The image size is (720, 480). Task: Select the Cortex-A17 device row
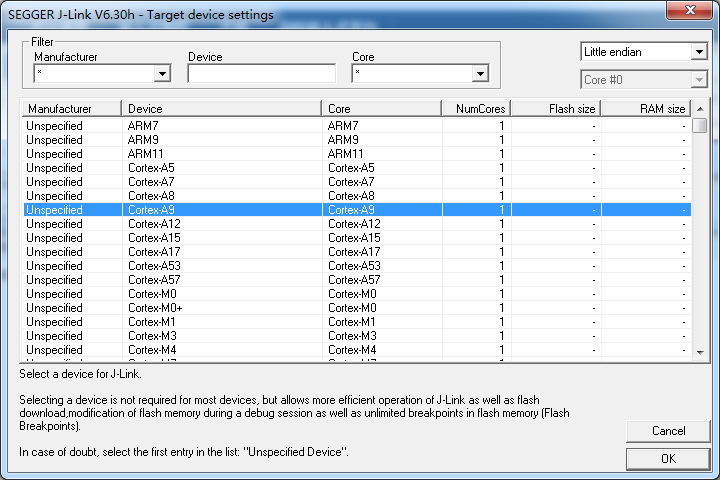(357, 252)
